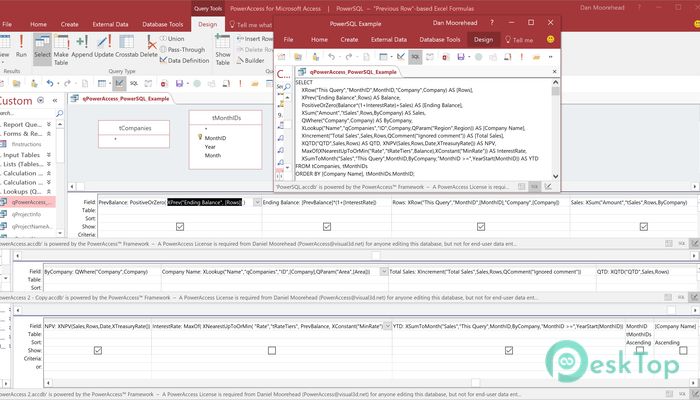Close the qPowerAccess_PowerSQL_Example tab in PowerSQL window
This screenshot has height=400, width=700.
pos(554,71)
